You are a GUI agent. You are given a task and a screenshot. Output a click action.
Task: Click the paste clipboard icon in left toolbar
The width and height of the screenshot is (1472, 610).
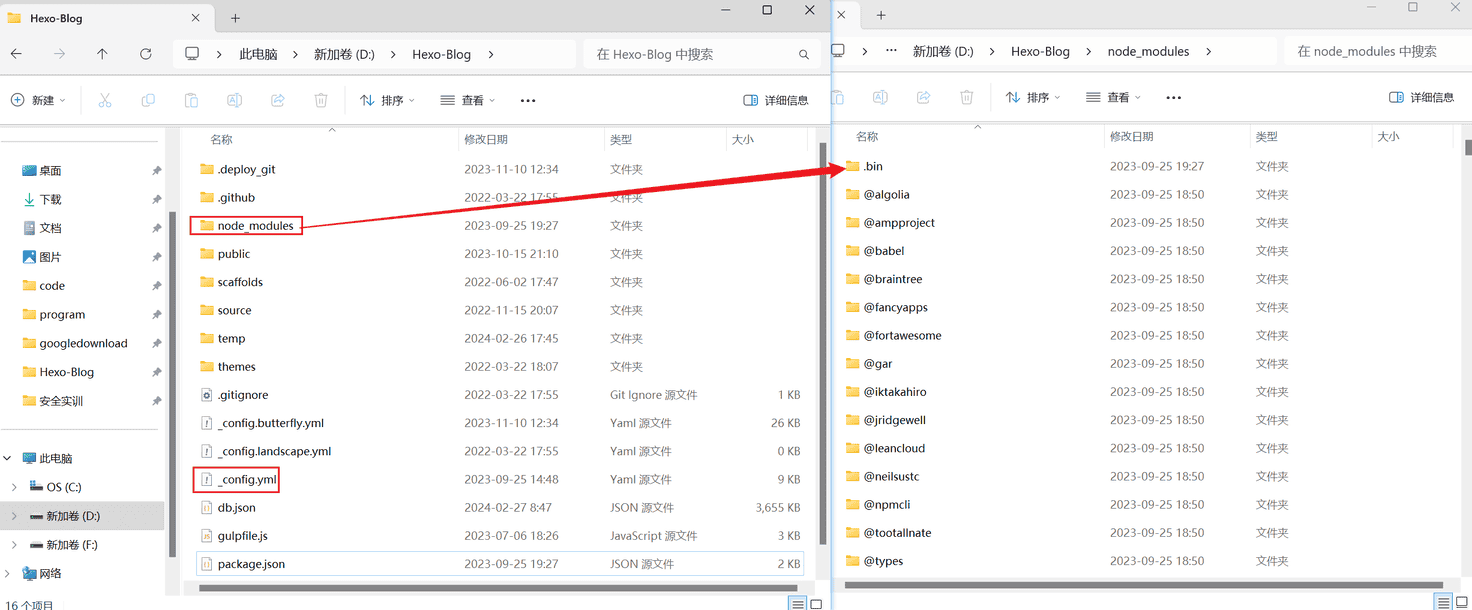191,100
